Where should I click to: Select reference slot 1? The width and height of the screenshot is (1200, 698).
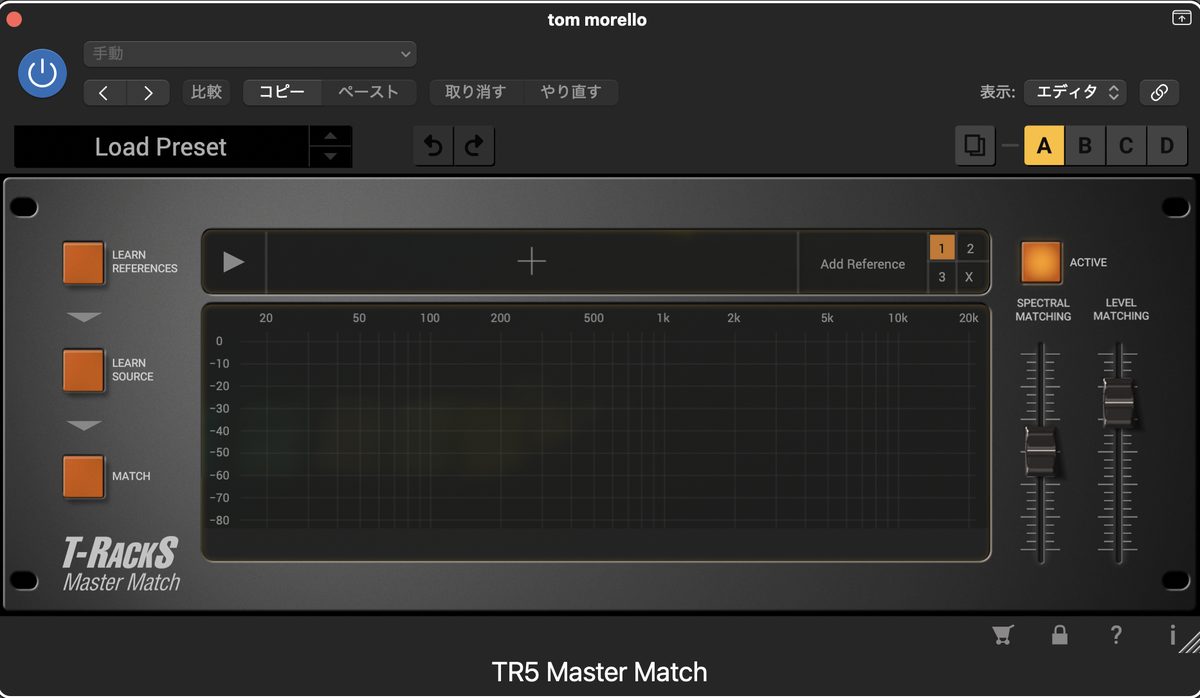[941, 249]
